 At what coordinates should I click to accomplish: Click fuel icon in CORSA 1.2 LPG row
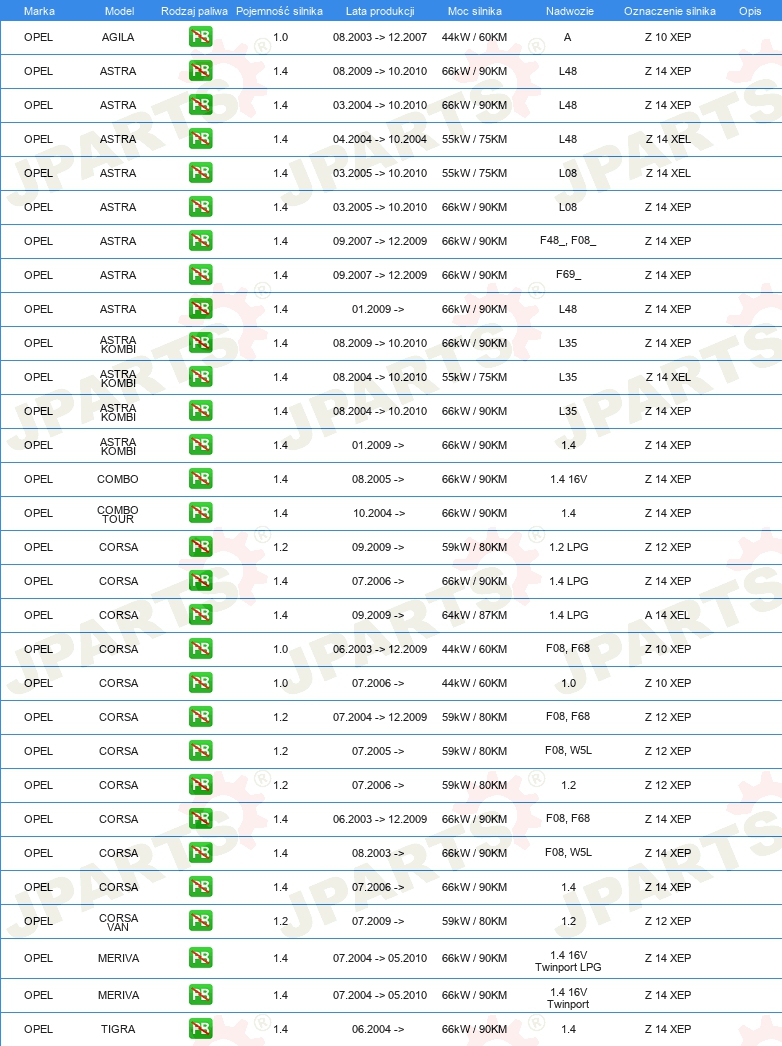[201, 547]
